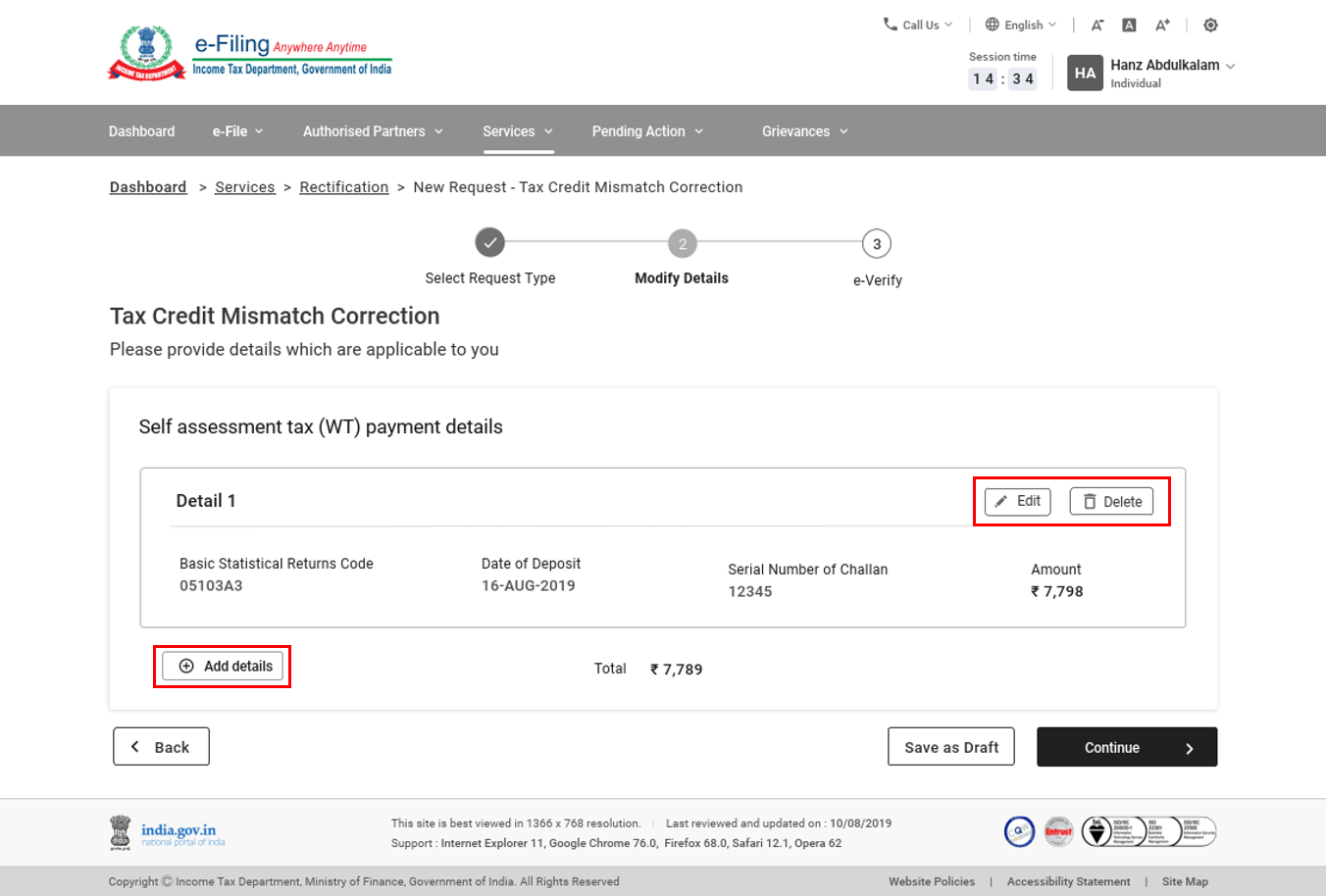This screenshot has width=1326, height=896.
Task: Open the e-File menu
Action: point(237,131)
